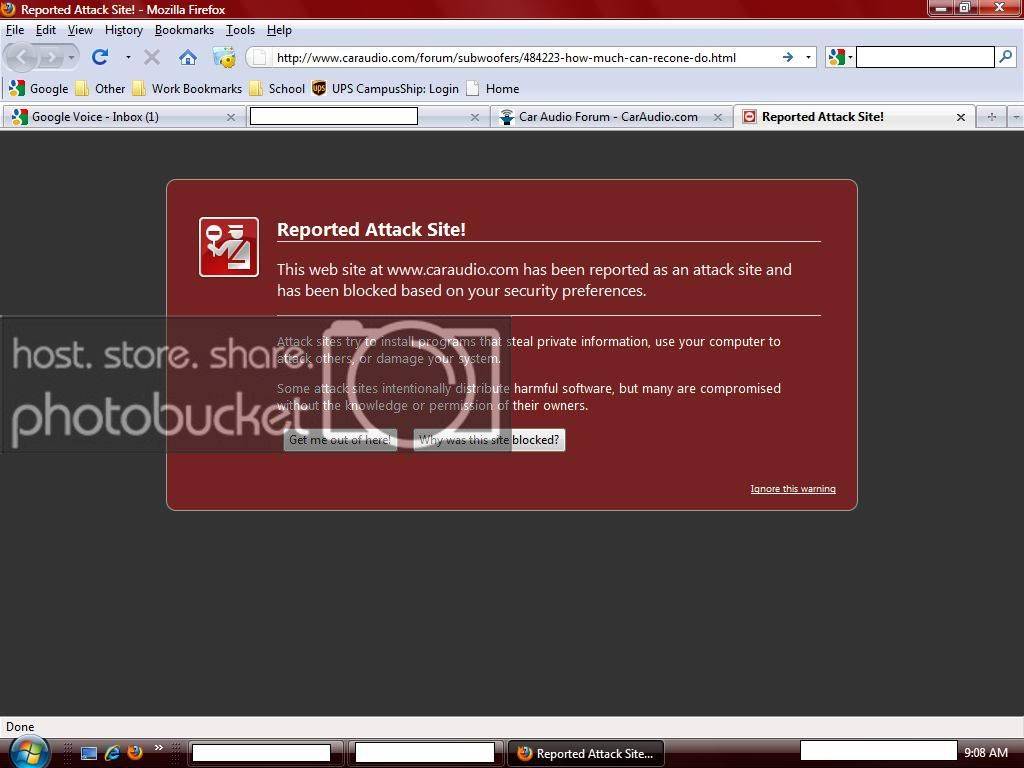Click the toolbar icon next to Home

(x=224, y=57)
